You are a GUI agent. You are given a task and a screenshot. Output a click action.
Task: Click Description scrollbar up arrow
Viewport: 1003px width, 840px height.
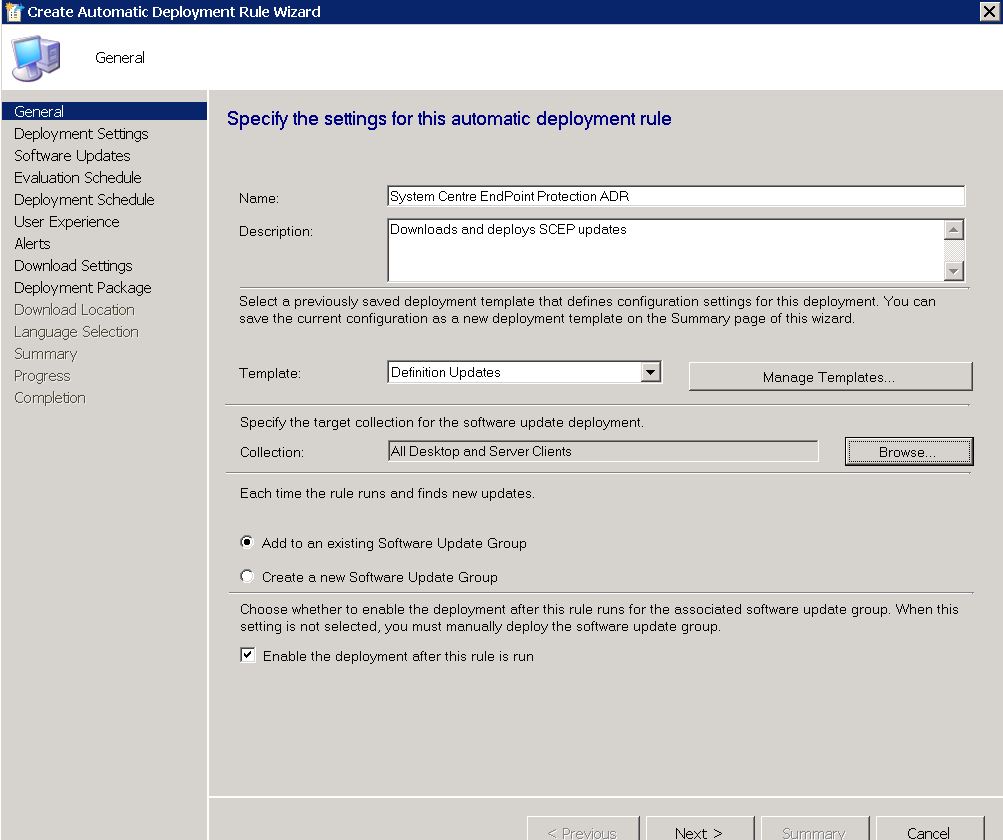(x=954, y=230)
